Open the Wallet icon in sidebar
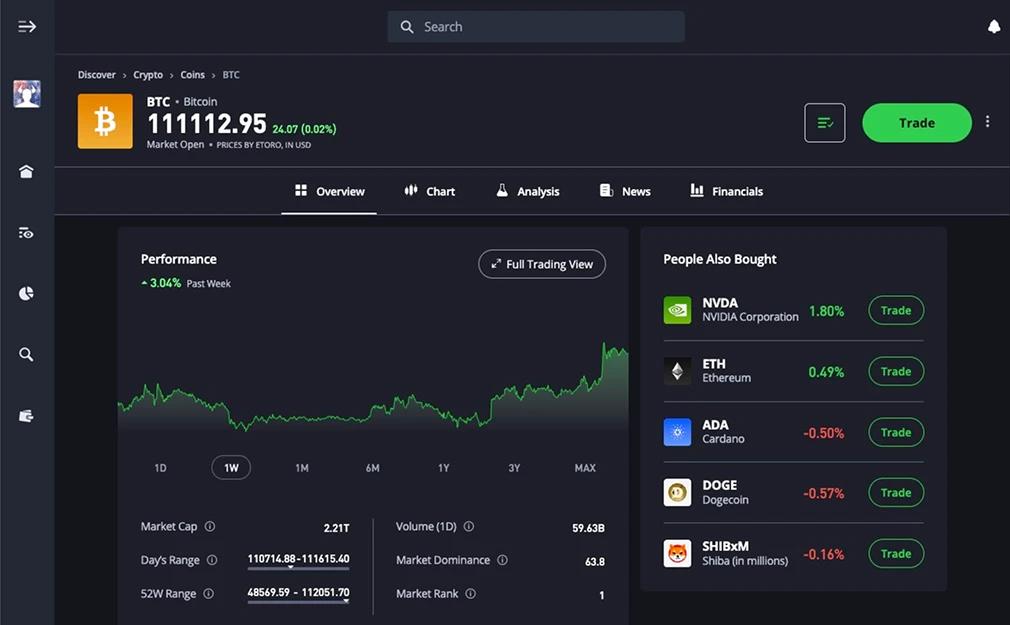Screen dimensions: 1010x625 pos(26,416)
